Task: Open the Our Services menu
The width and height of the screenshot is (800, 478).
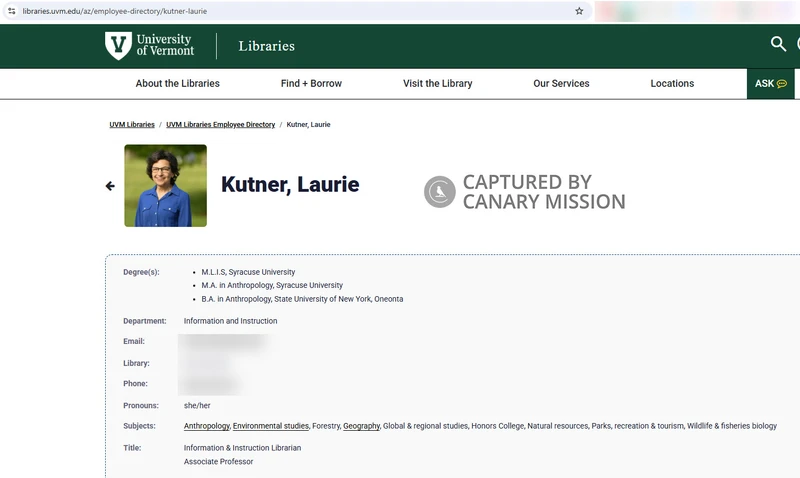Action: click(561, 83)
